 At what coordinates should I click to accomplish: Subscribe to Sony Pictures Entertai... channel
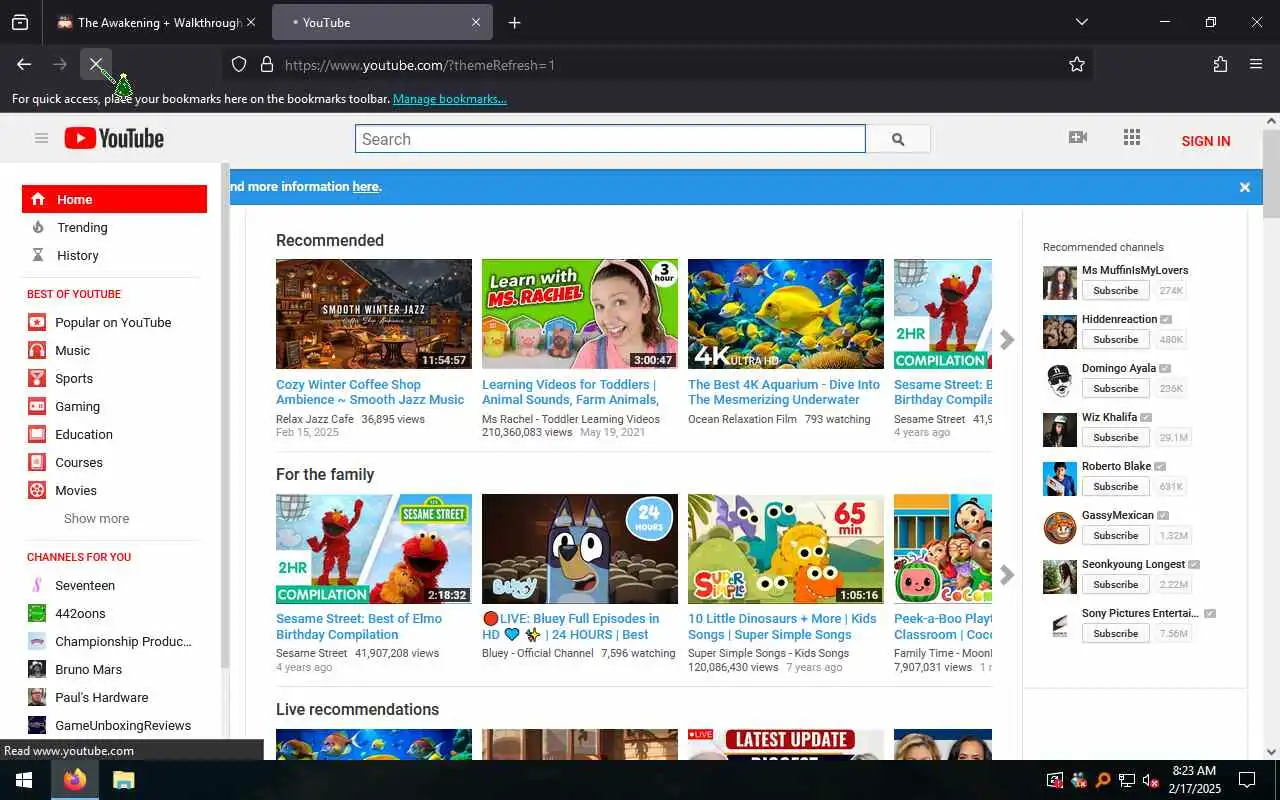point(1115,633)
